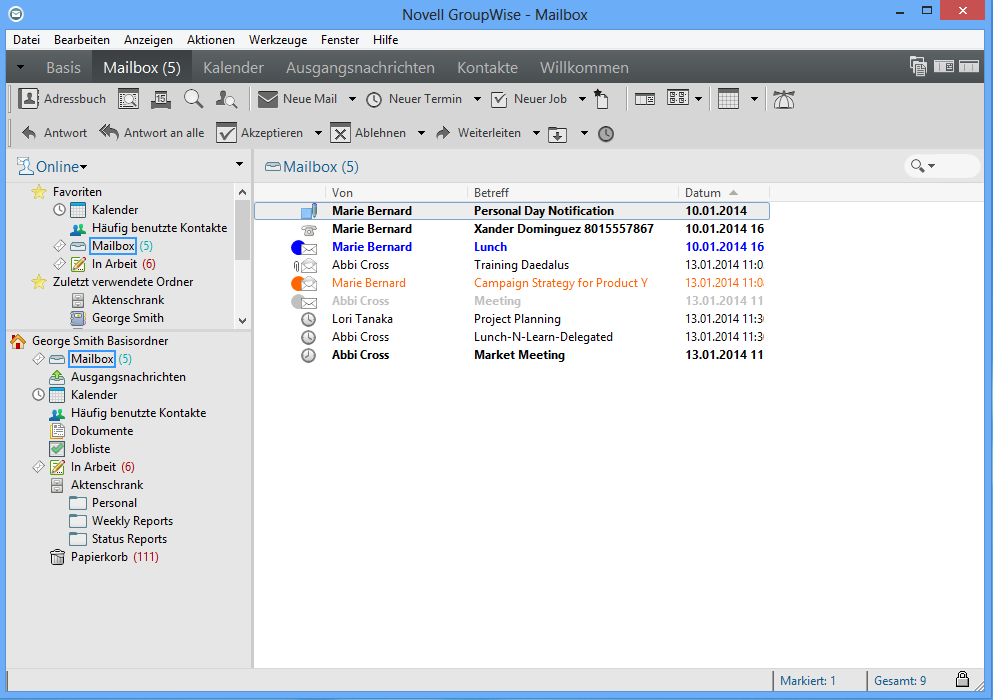Create a Neuer Termin appointment
993x700 pixels.
coord(414,99)
